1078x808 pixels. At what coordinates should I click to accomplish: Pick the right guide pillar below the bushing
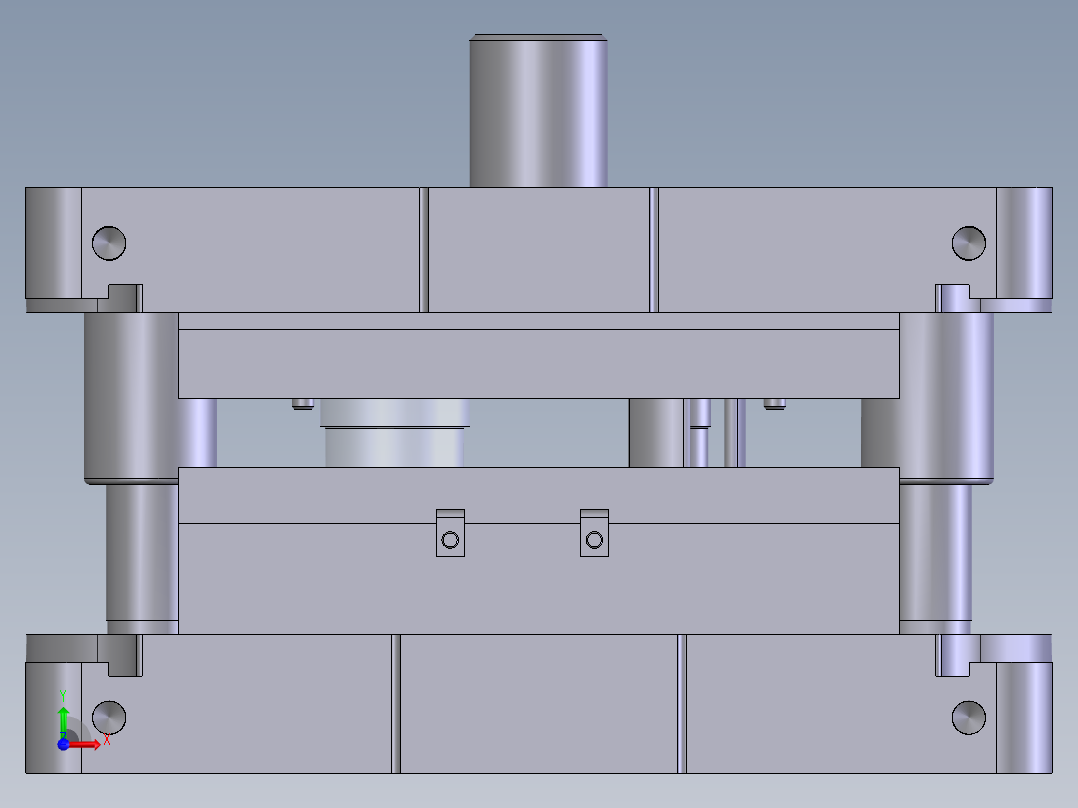[936, 555]
